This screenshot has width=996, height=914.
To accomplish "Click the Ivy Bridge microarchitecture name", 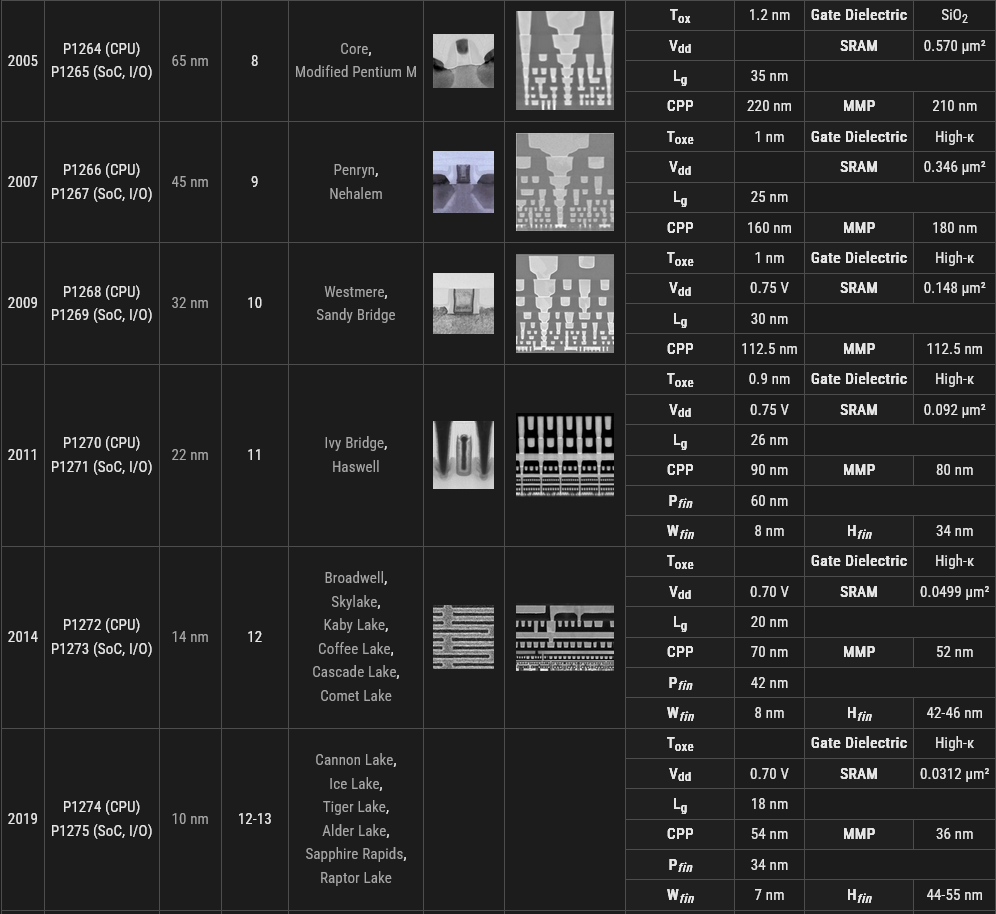I will pyautogui.click(x=355, y=443).
